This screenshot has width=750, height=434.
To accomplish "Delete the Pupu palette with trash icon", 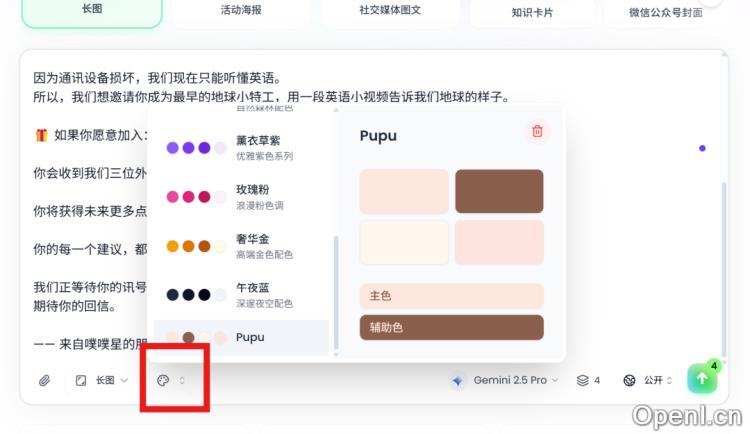I will tap(537, 131).
